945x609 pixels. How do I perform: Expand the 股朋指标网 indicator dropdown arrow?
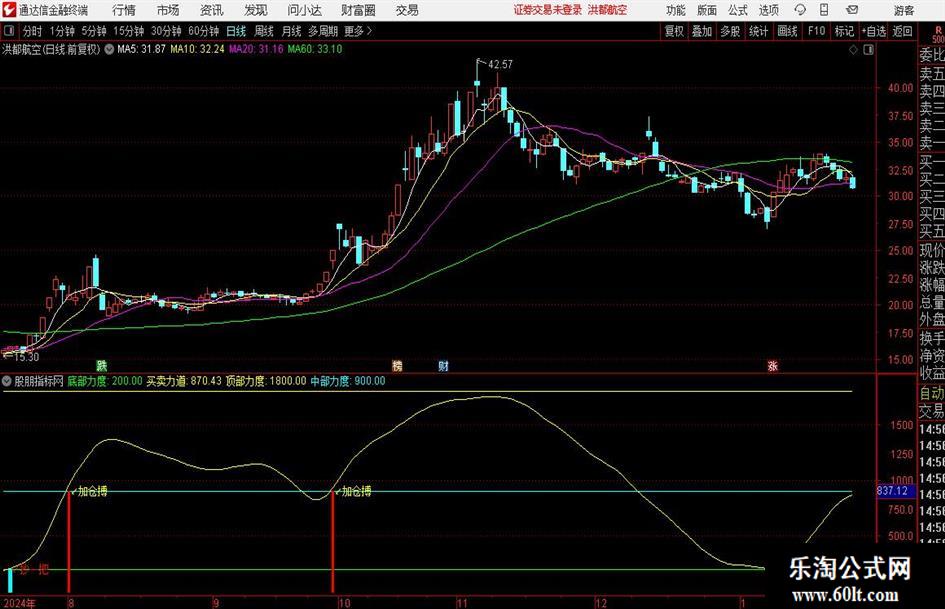[x=7, y=381]
